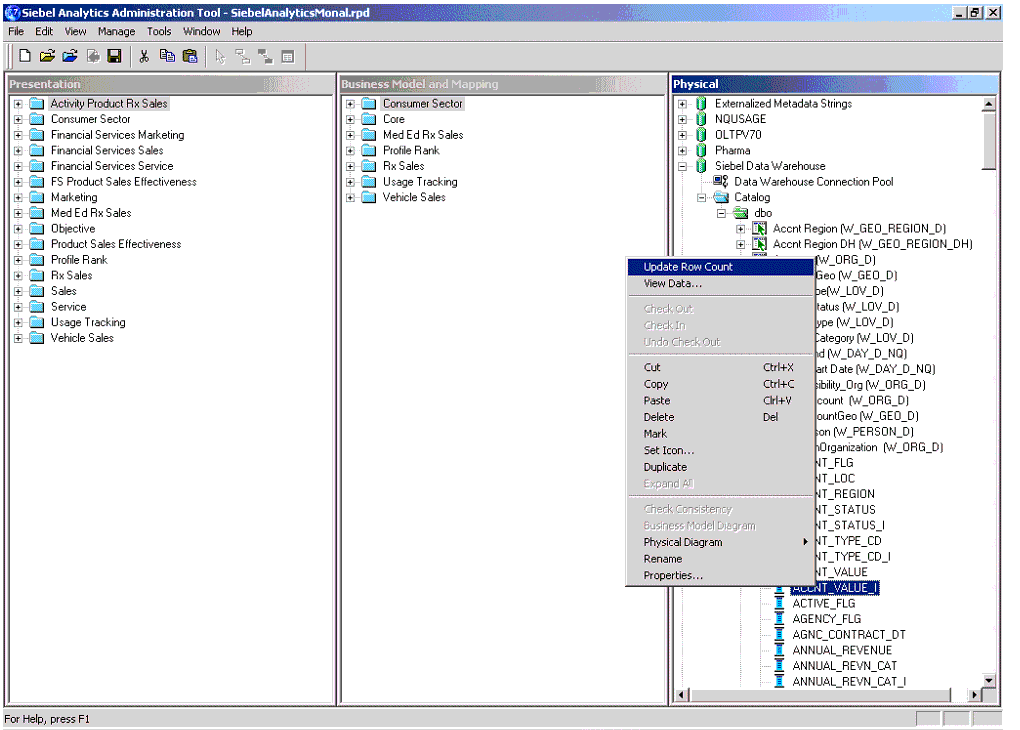The height and width of the screenshot is (730, 1020).
Task: Choose Properties... in the context menu
Action: pyautogui.click(x=673, y=575)
